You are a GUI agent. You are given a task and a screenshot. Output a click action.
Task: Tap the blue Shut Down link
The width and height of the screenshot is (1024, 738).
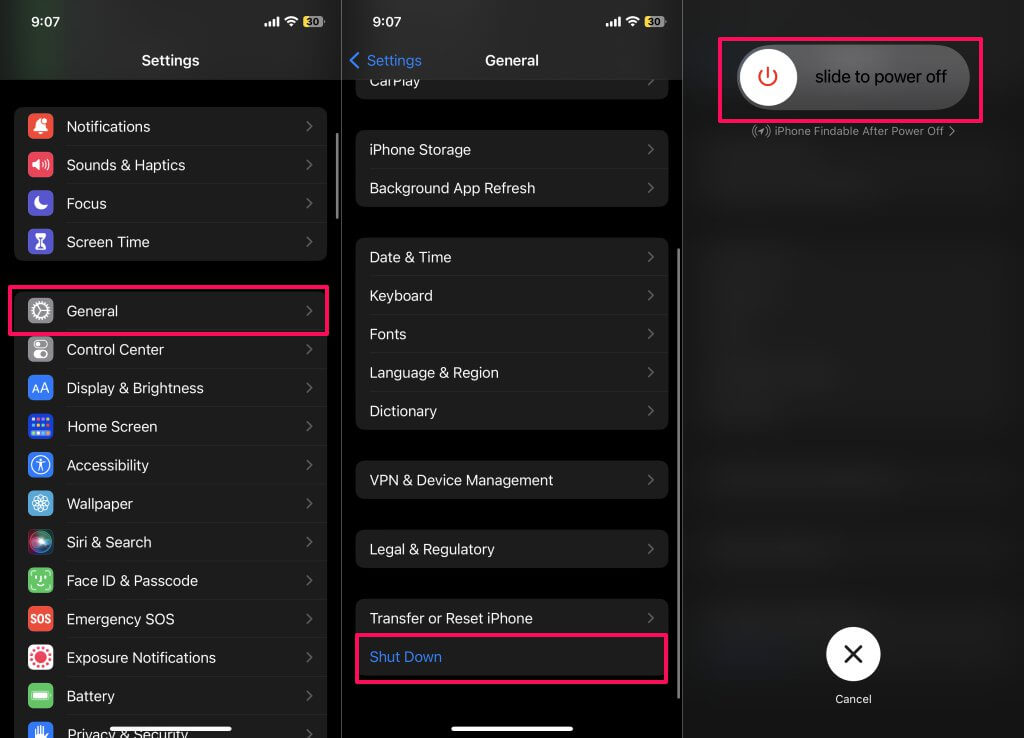pyautogui.click(x=406, y=657)
